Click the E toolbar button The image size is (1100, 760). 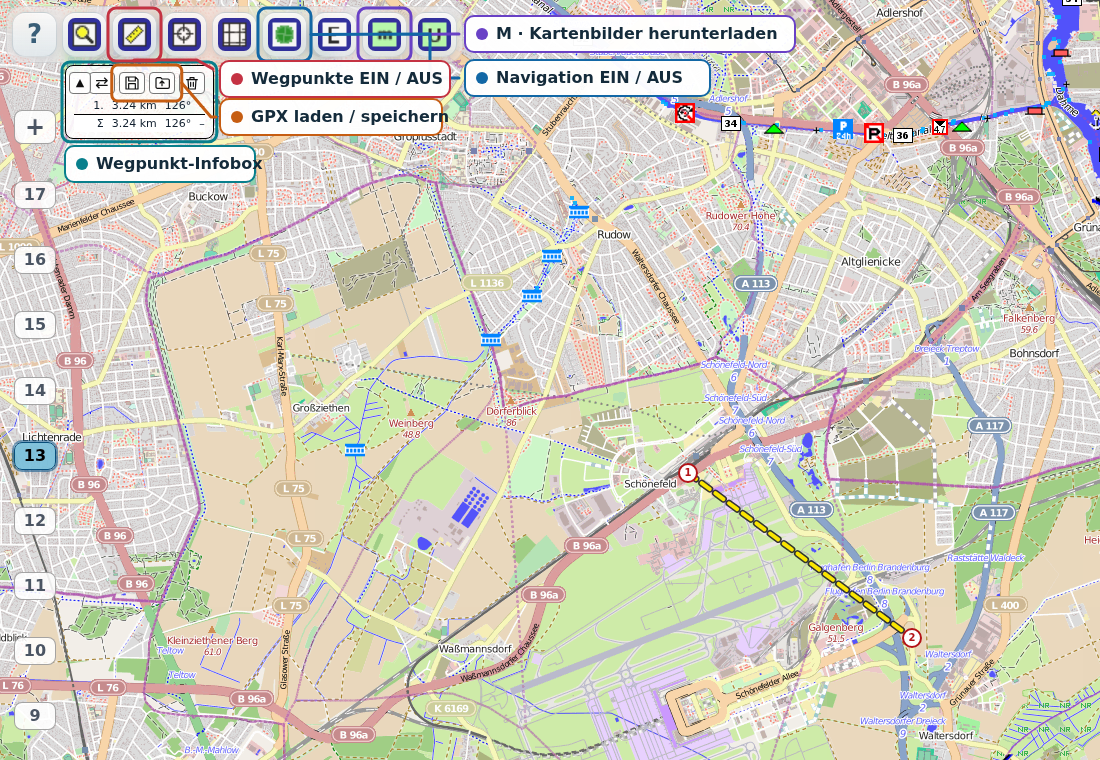334,34
